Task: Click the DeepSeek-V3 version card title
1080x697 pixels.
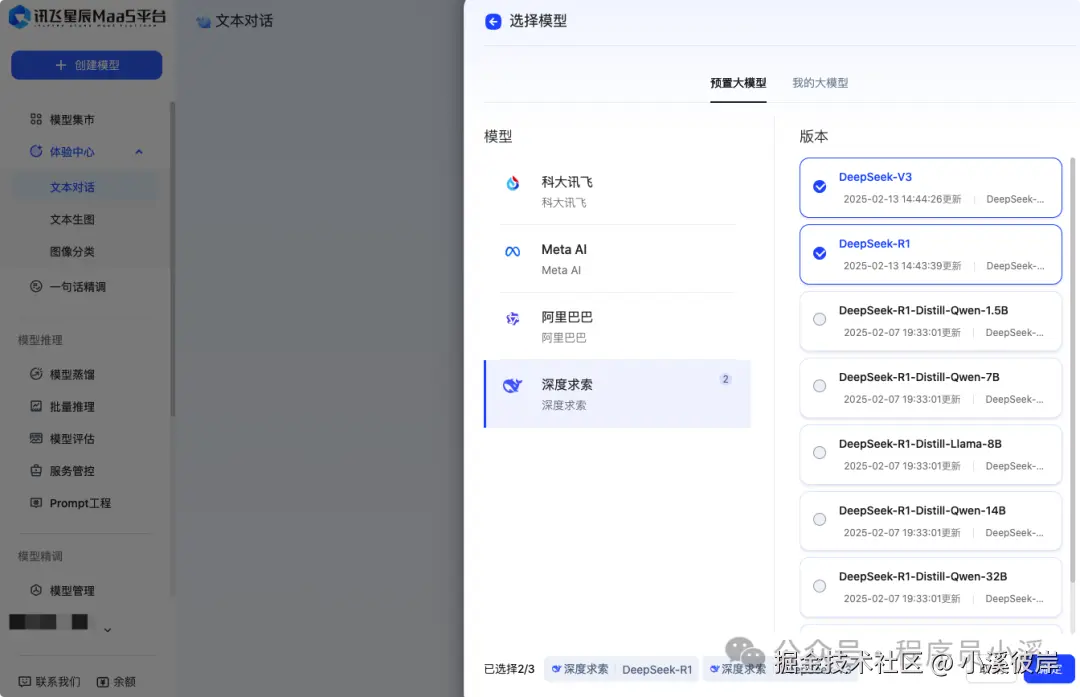Action: click(x=875, y=177)
